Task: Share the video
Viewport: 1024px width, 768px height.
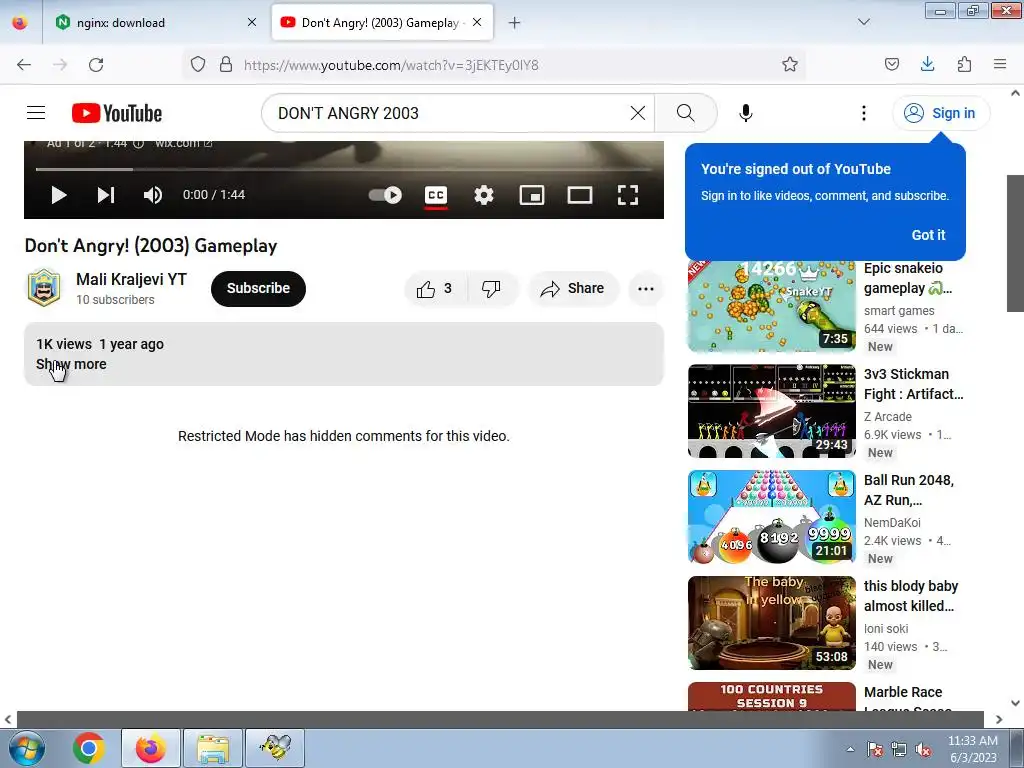Action: pyautogui.click(x=573, y=289)
